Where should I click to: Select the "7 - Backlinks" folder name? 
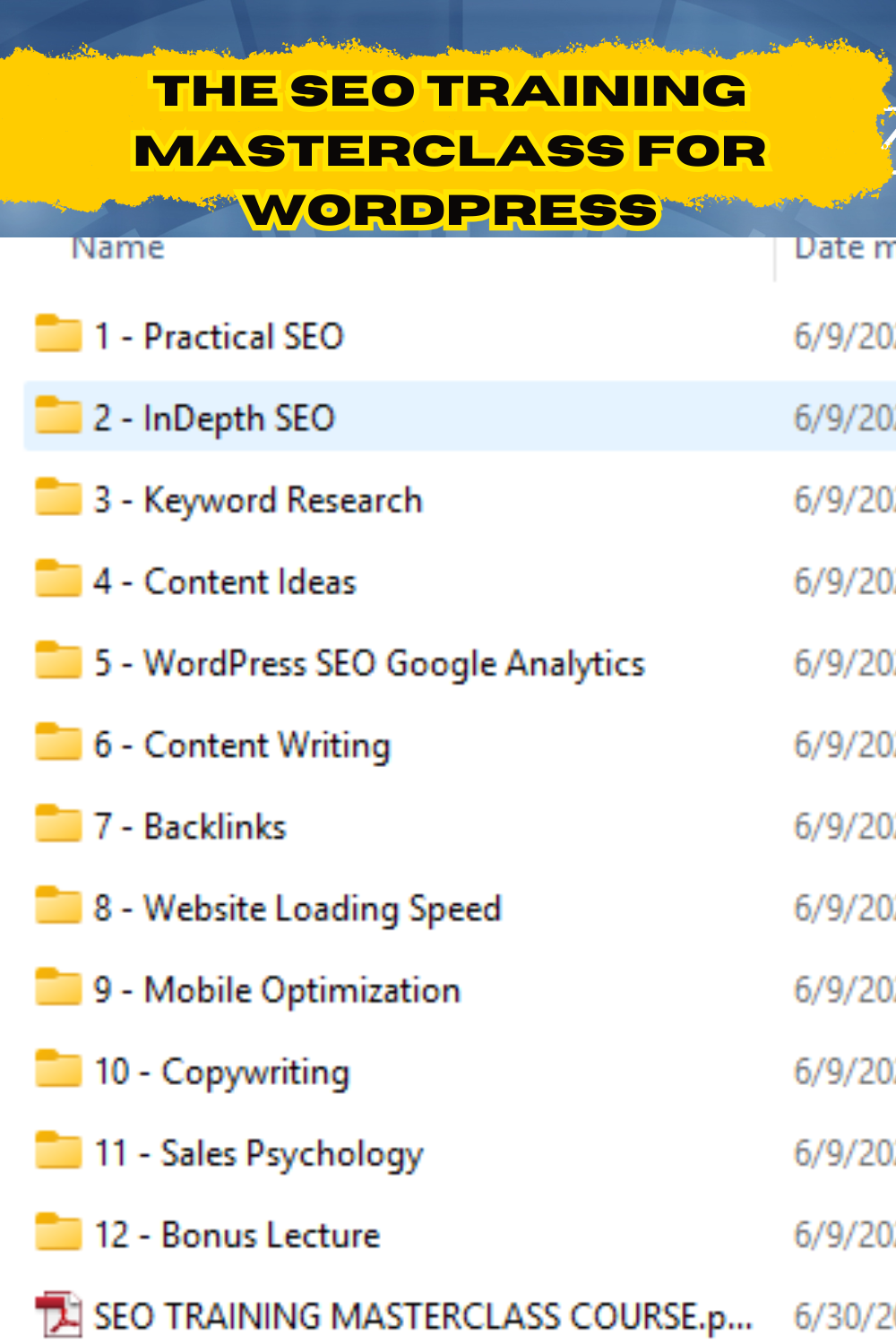click(190, 827)
